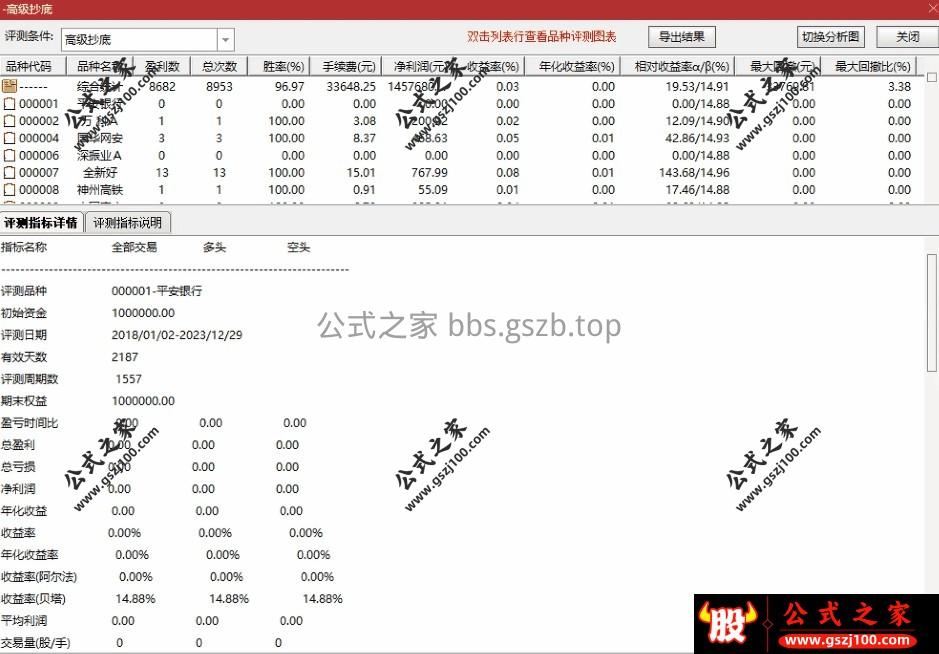Click the 000001-平安银行 value in details
Image resolution: width=939 pixels, height=654 pixels.
coord(157,291)
